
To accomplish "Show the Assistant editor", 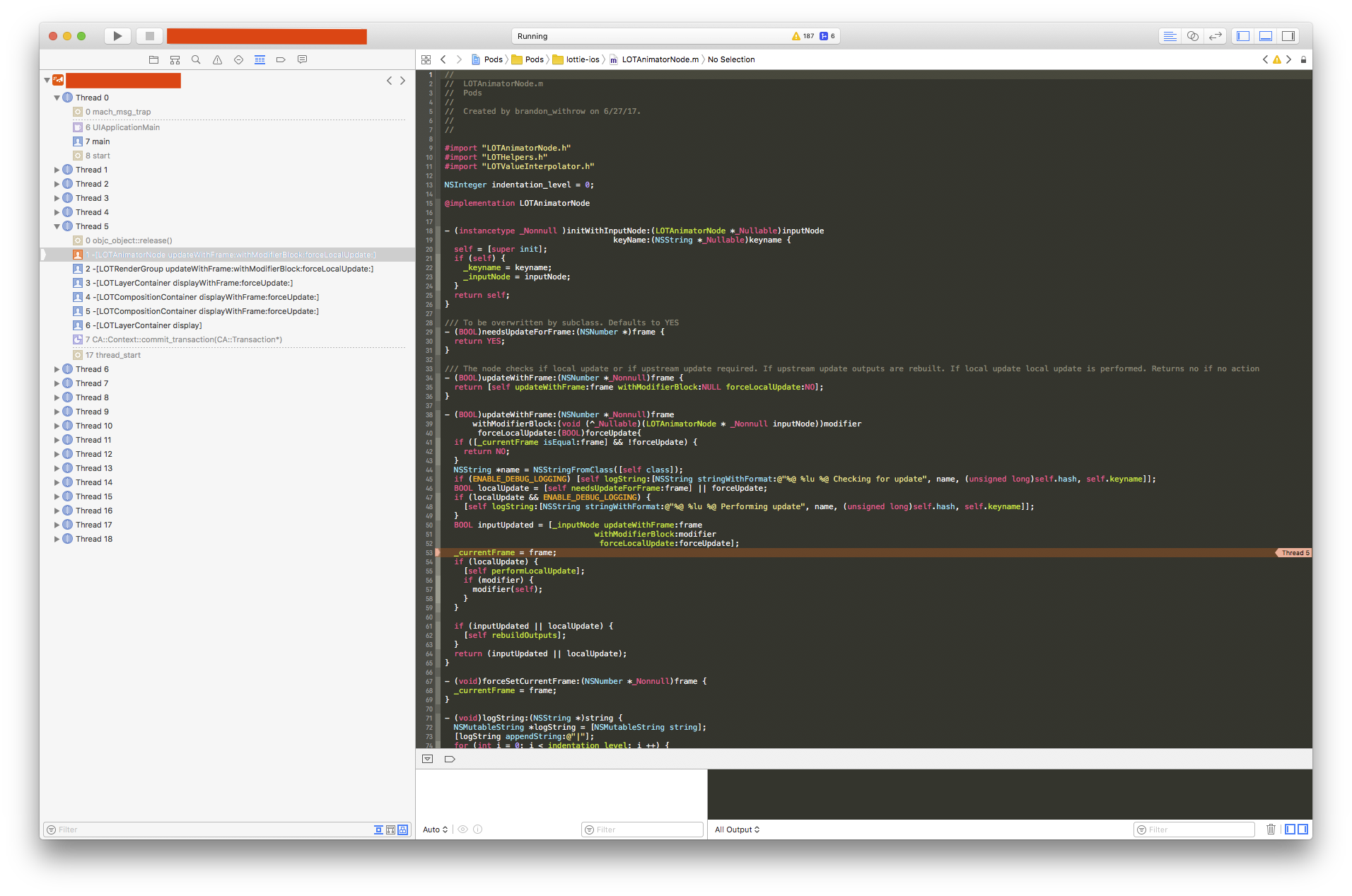I will pos(1193,36).
